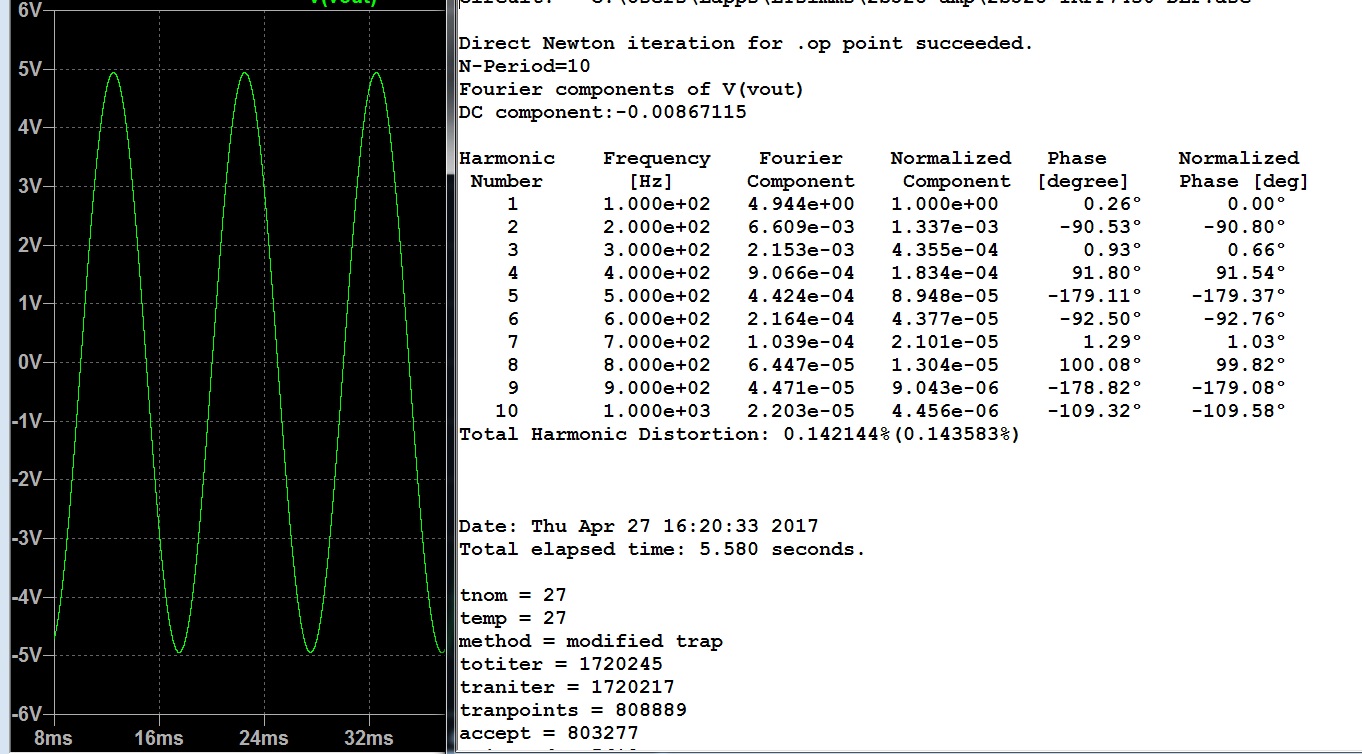
Task: Click frequency value 1.000e+03
Action: click(x=656, y=411)
